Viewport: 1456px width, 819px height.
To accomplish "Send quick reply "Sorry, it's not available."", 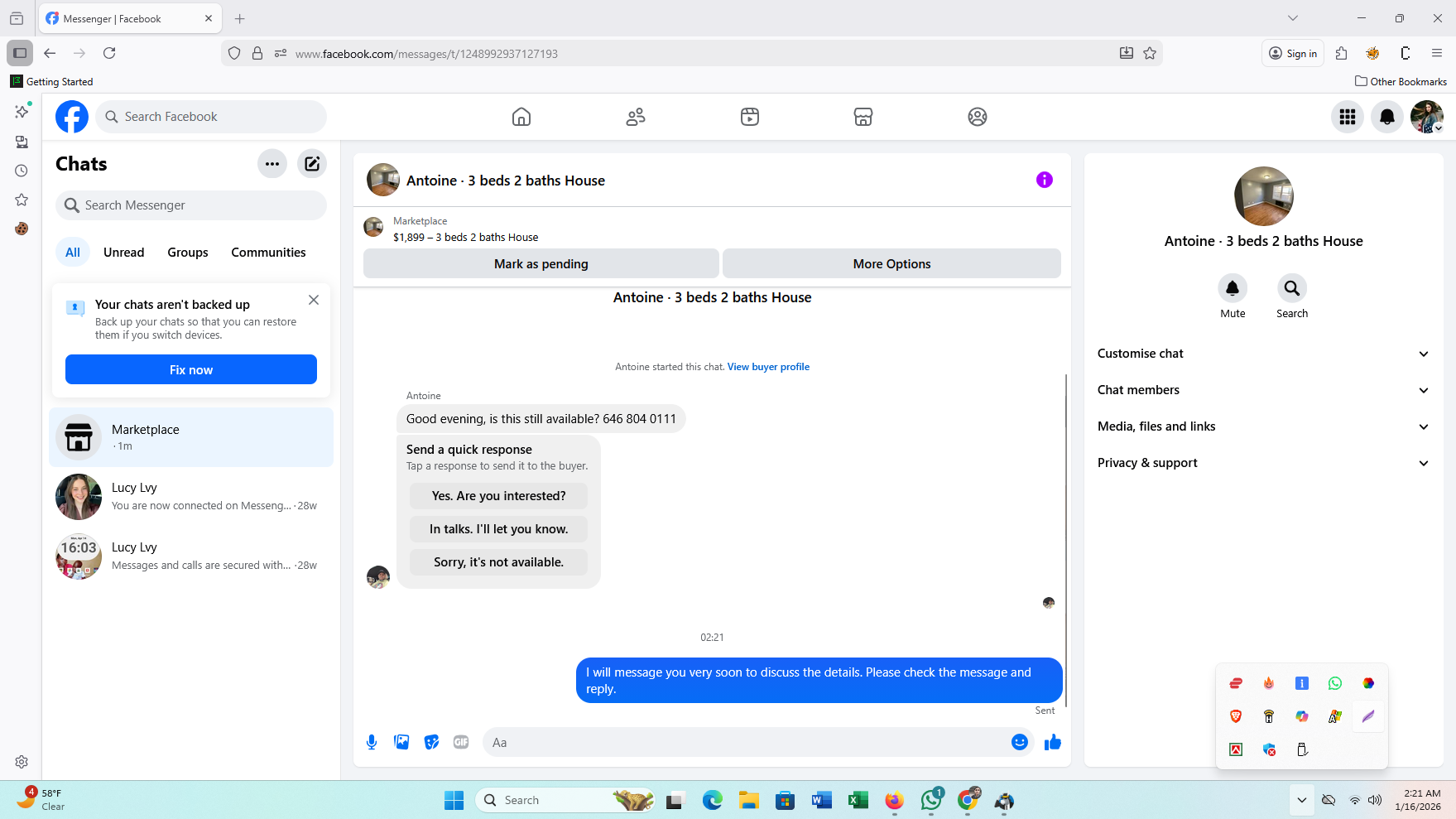I will (x=498, y=562).
